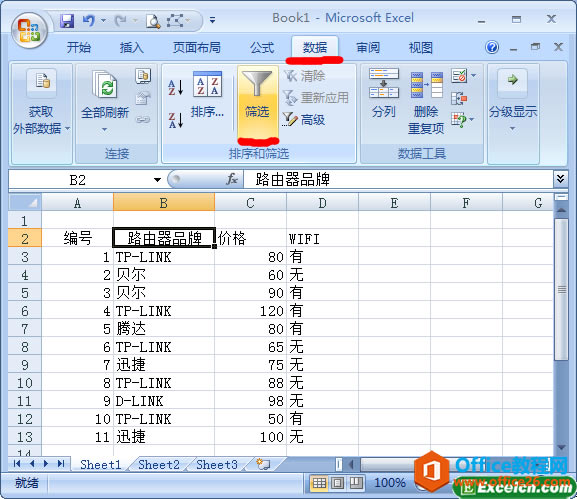577x499 pixels.
Task: Select row 7 header
Action: tap(25, 329)
